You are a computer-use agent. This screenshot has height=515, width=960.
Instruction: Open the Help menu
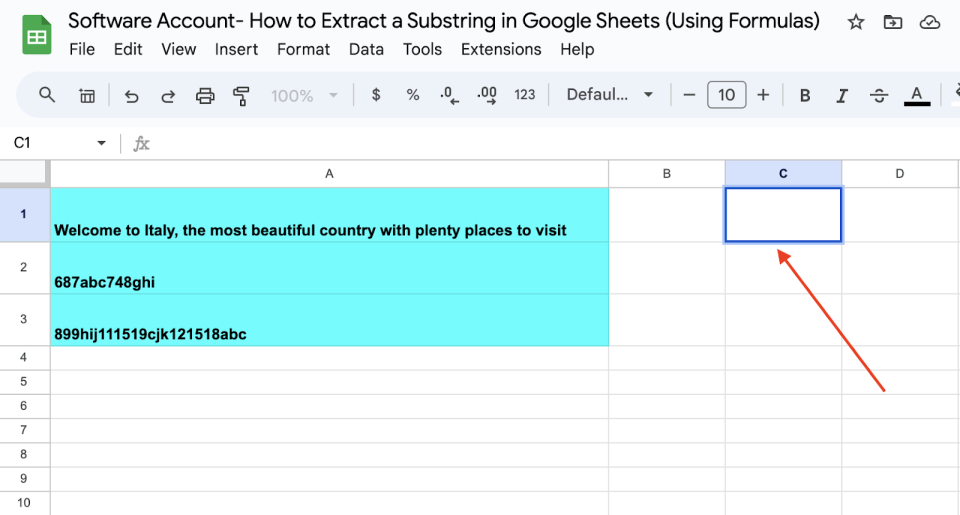tap(577, 49)
